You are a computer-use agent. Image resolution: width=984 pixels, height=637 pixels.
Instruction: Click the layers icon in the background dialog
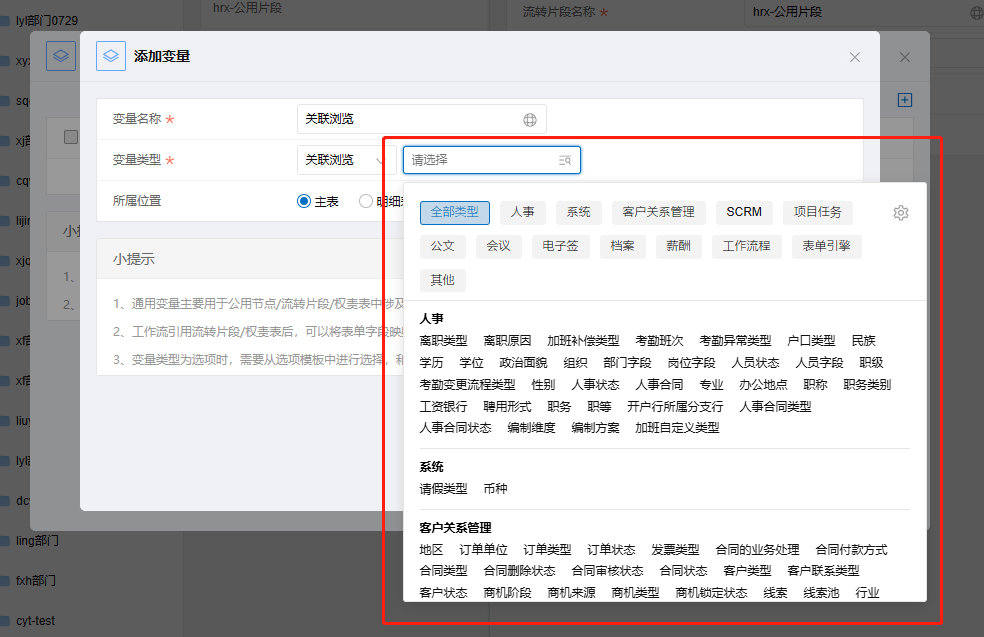(61, 56)
